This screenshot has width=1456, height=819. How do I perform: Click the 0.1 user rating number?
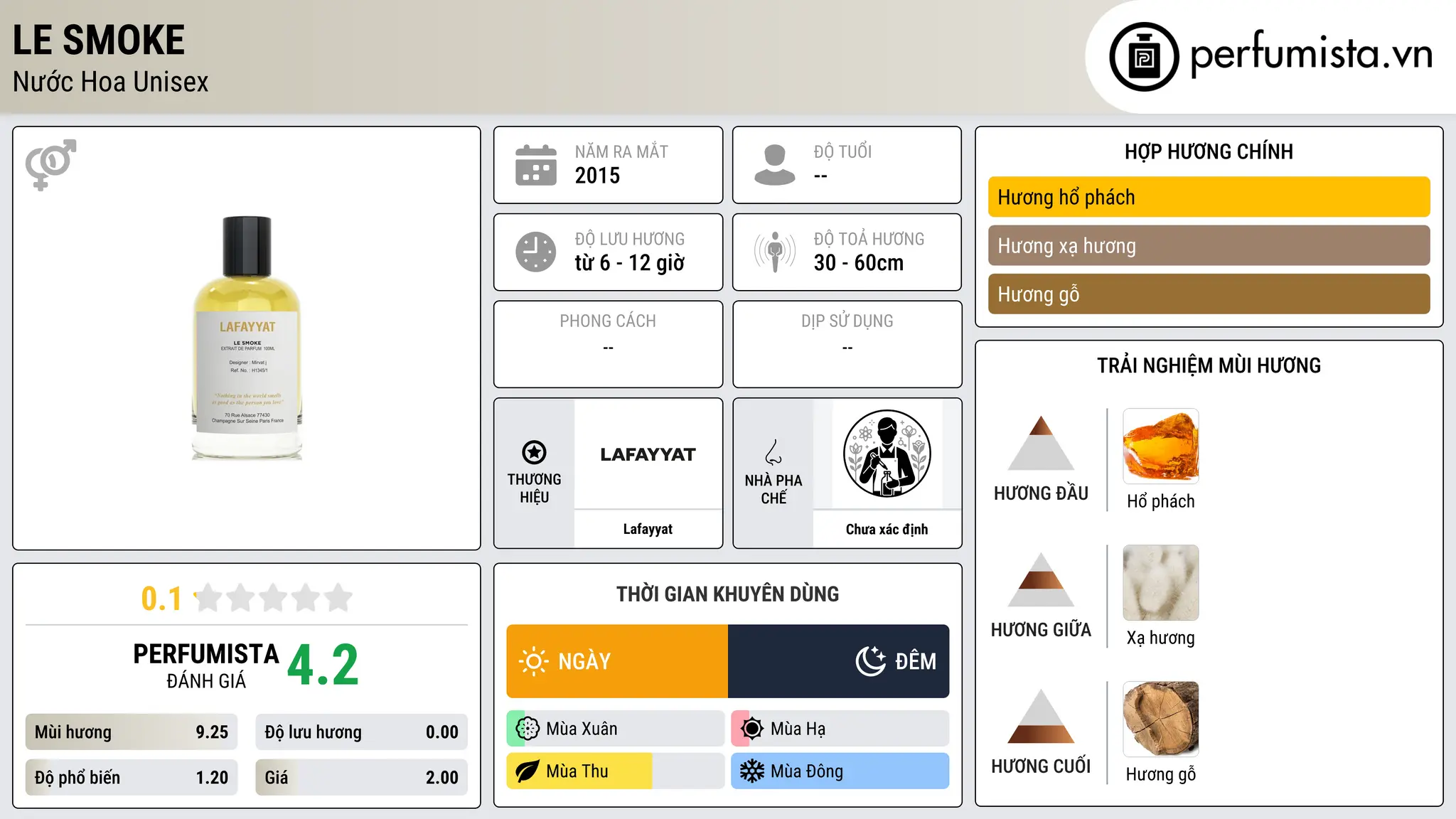click(161, 599)
